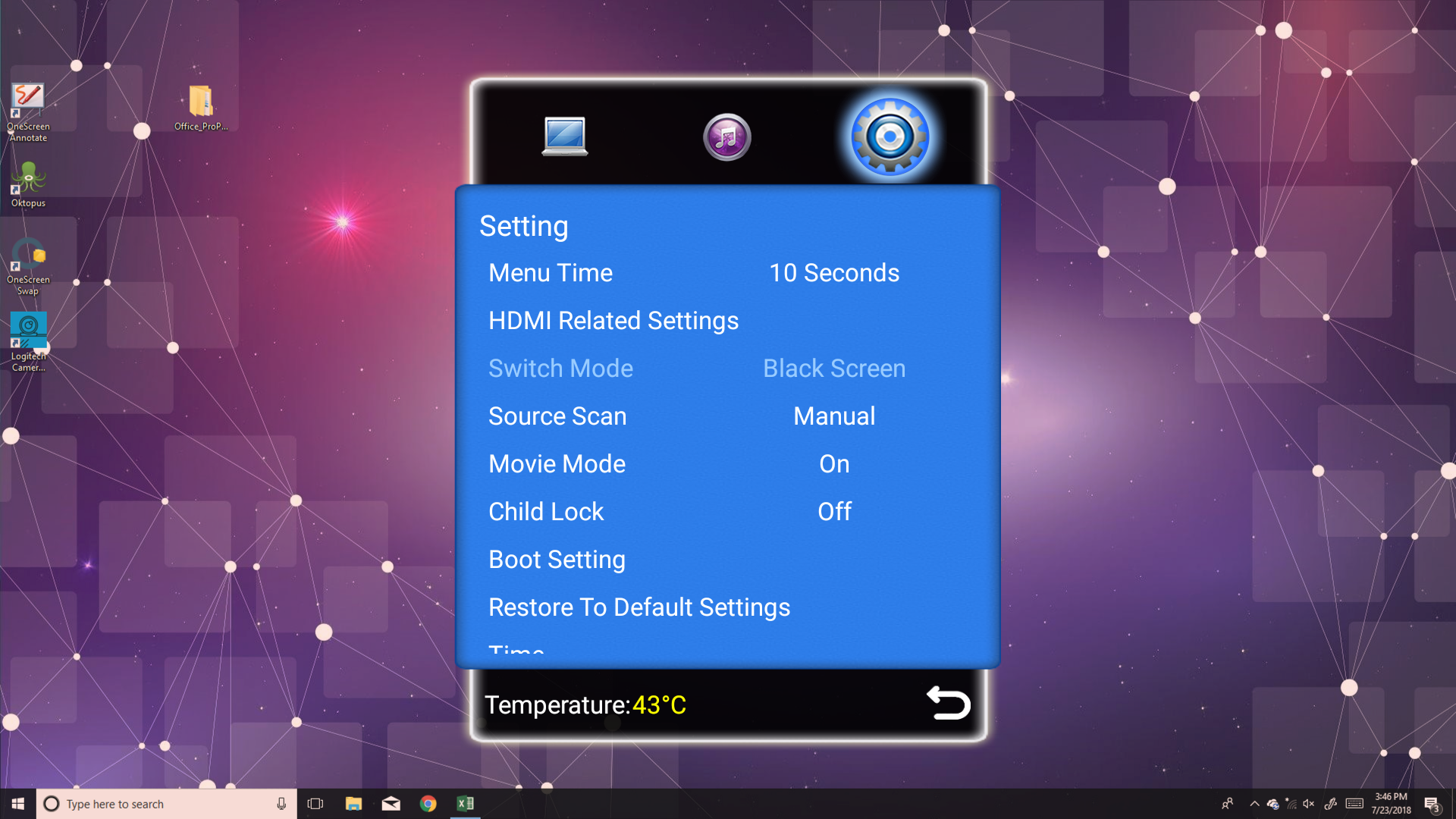Screen dimensions: 1456x819
Task: Select the Switch Mode menu row
Action: (x=560, y=369)
